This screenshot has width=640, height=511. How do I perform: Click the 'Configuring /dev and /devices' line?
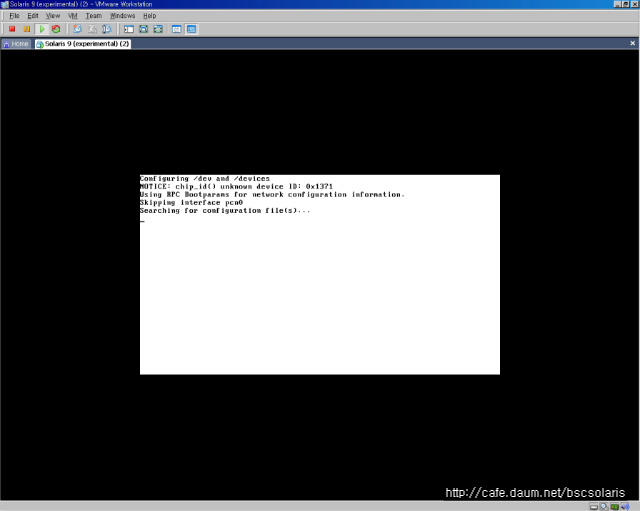(205, 179)
